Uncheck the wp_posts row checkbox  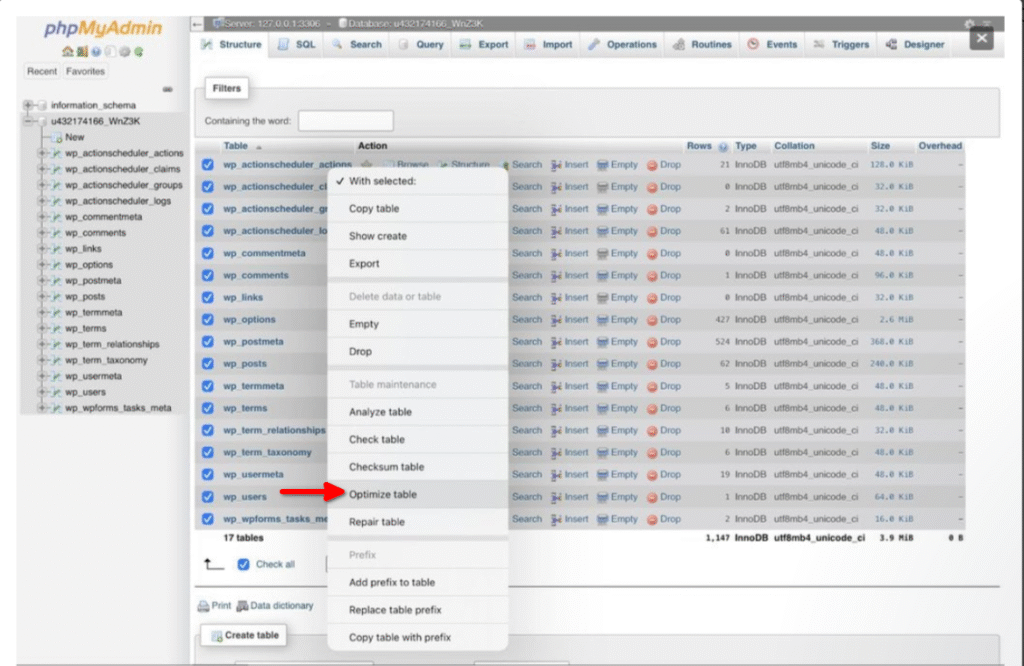click(208, 364)
